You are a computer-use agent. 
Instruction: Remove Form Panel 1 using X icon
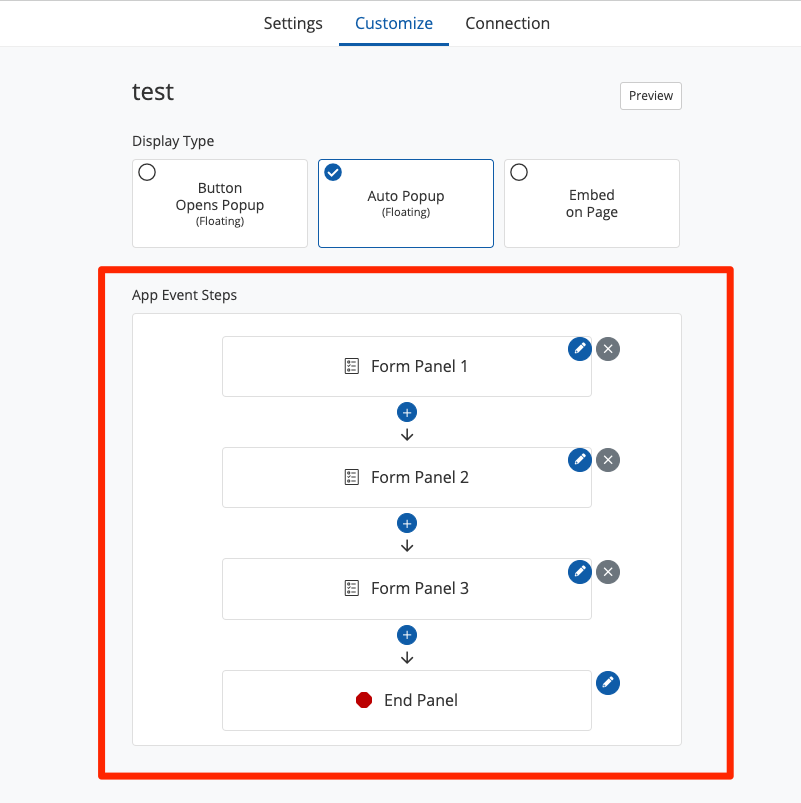tap(608, 349)
